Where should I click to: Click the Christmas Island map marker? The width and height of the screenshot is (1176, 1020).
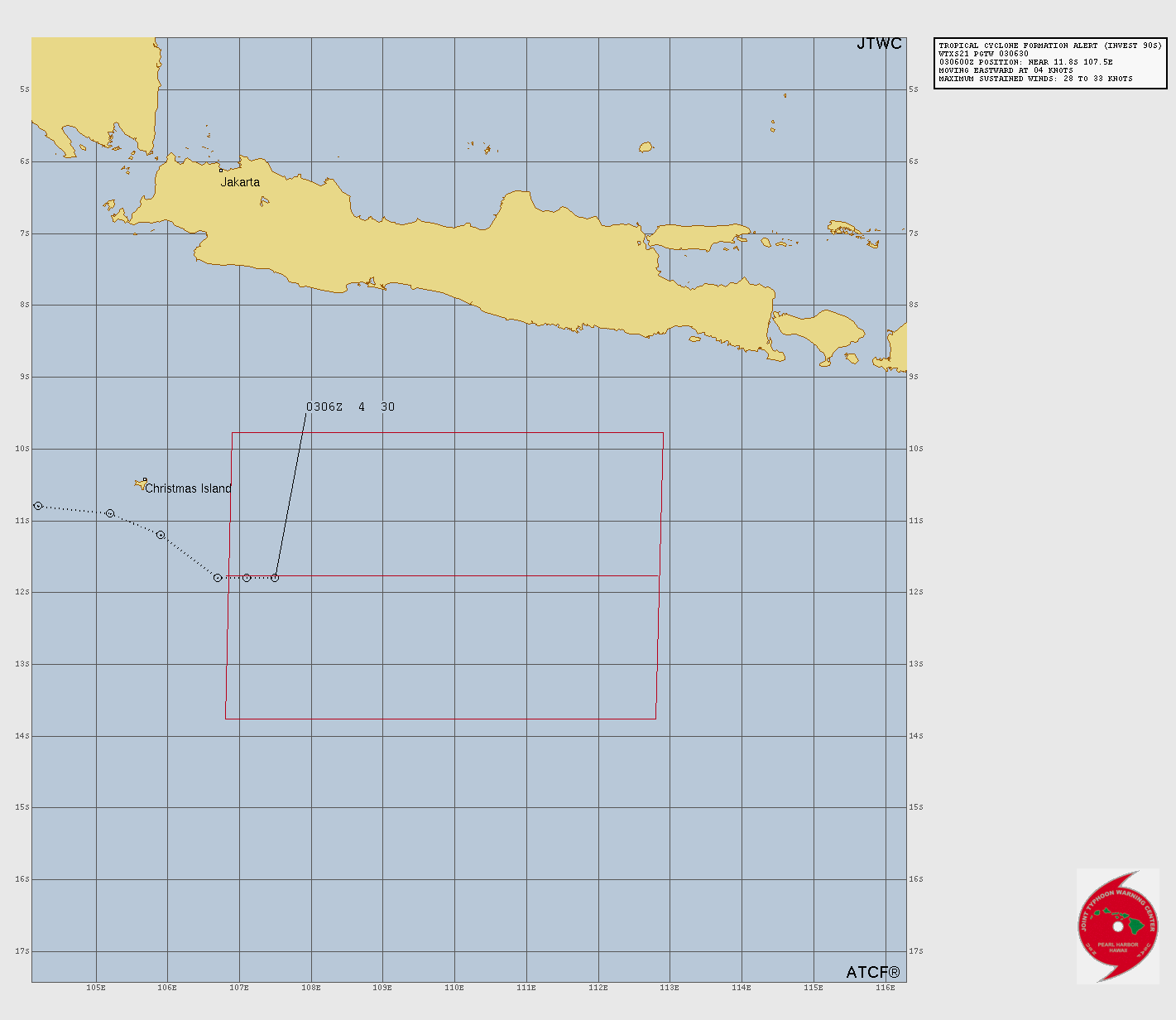pos(145,480)
